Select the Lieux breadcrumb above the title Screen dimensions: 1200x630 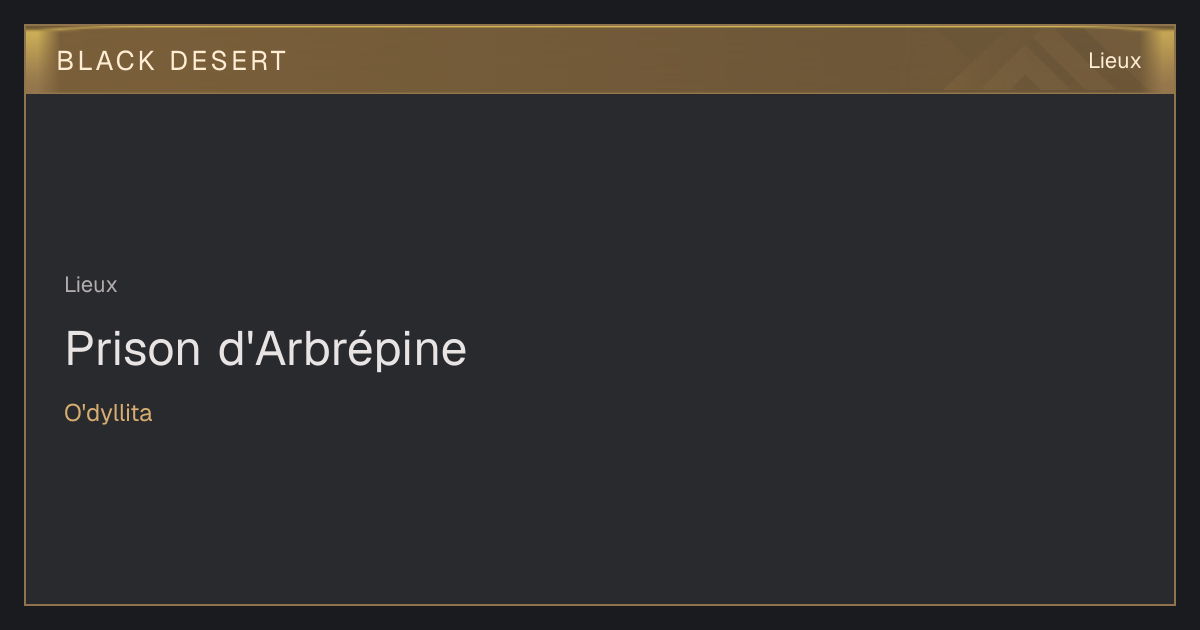91,285
